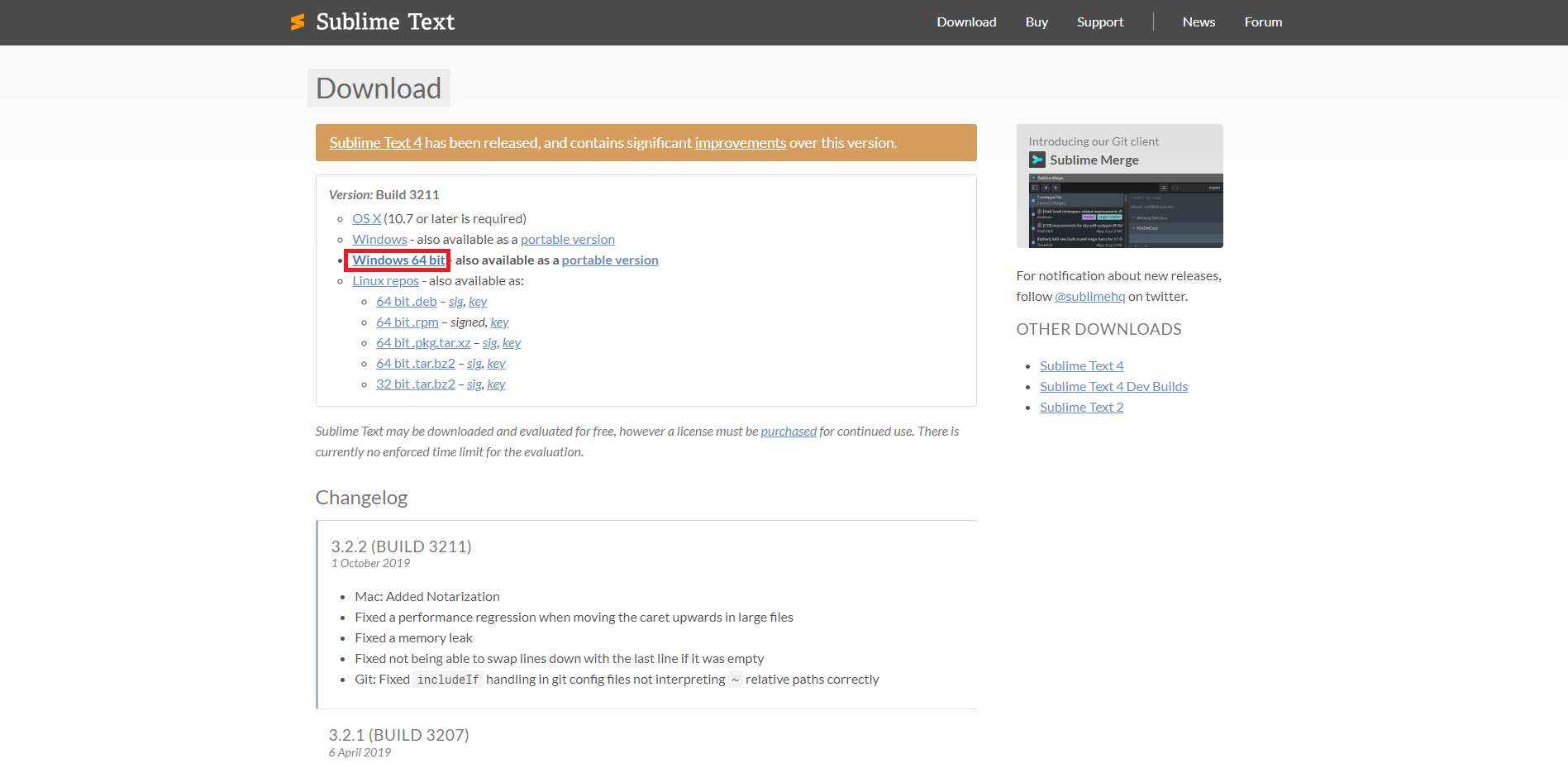Click the Sublime Text logo icon
This screenshot has height=773, width=1568.
pyautogui.click(x=298, y=22)
